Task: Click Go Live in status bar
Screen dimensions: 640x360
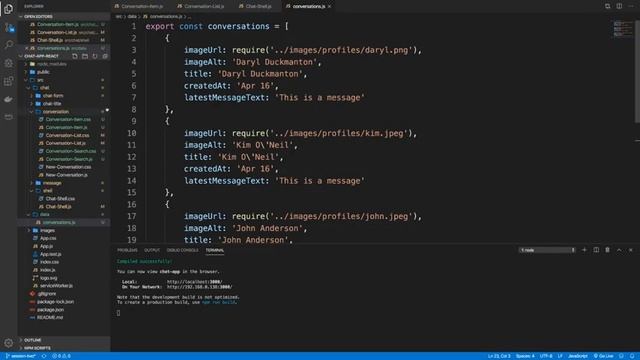Action: click(603, 356)
